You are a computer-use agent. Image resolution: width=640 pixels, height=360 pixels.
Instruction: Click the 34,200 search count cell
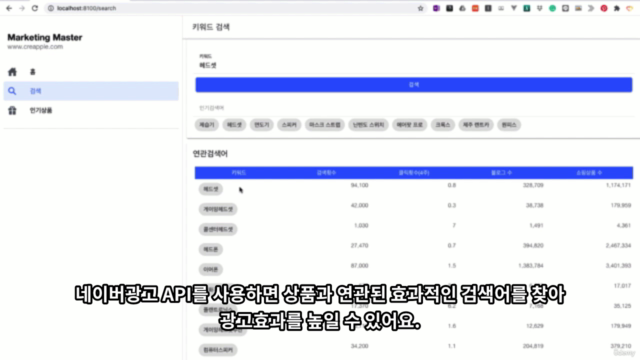[x=359, y=346]
